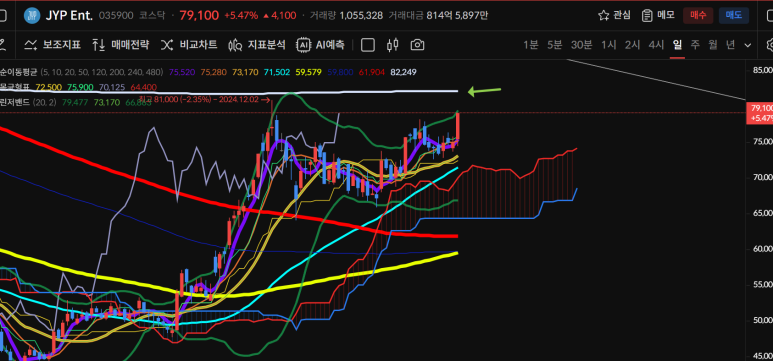Click the red 79,100 price tag on axis
This screenshot has width=773, height=361.
pyautogui.click(x=761, y=112)
